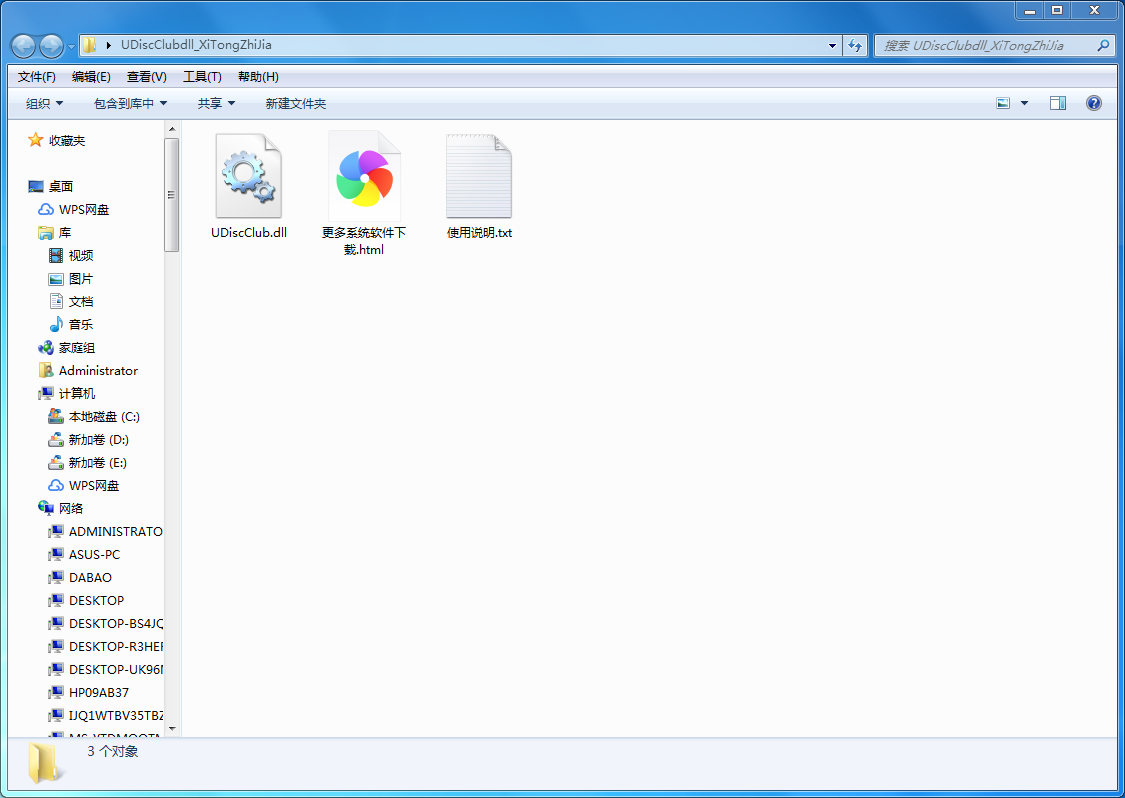Select the UDiscClub.dll file icon
The image size is (1125, 798).
(248, 176)
